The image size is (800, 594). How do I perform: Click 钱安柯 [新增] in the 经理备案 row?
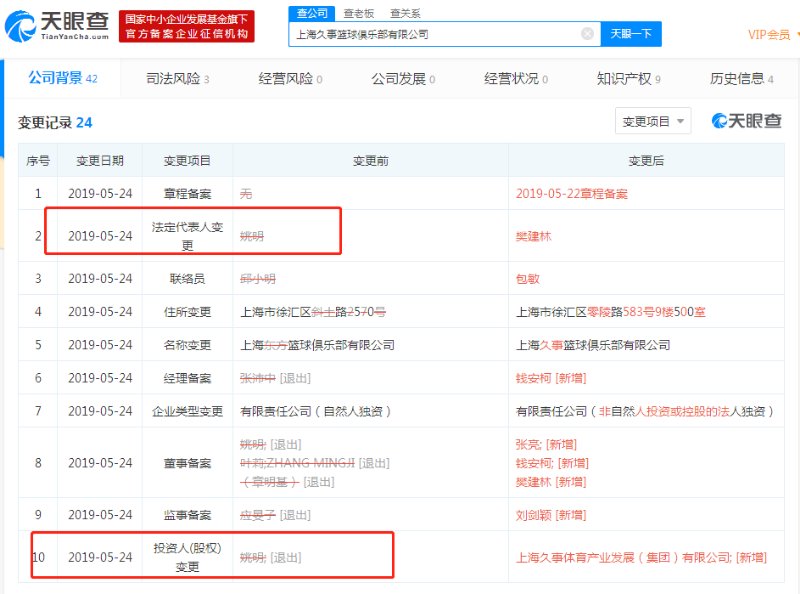click(x=551, y=378)
